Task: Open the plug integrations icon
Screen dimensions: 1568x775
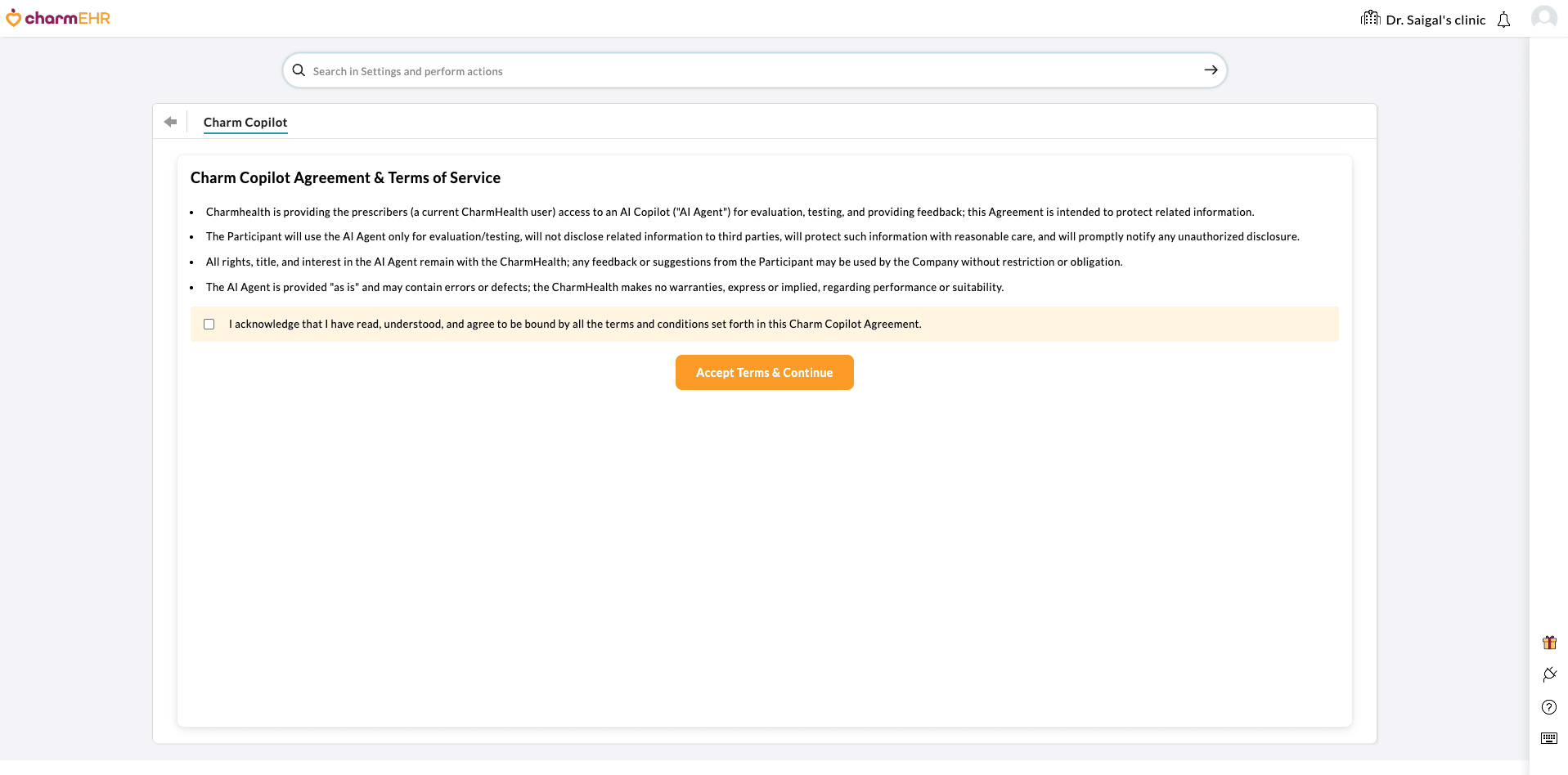Action: (1549, 674)
